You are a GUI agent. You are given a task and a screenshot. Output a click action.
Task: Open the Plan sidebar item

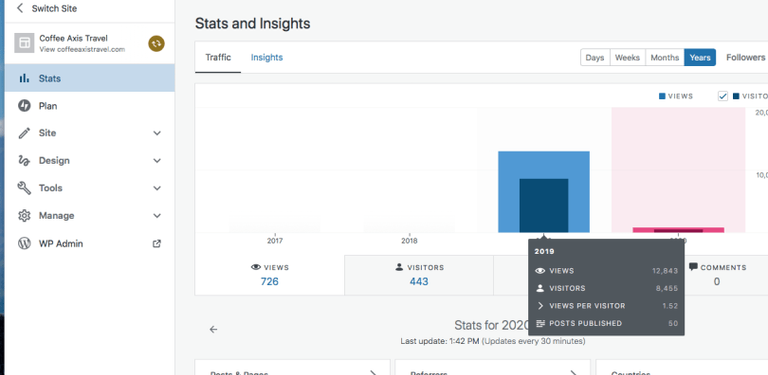[90, 106]
